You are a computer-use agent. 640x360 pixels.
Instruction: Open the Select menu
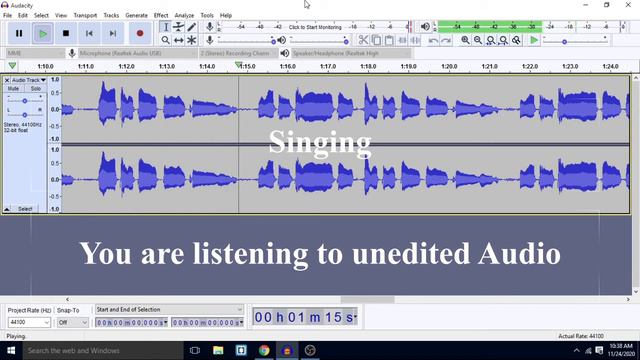pyautogui.click(x=41, y=15)
